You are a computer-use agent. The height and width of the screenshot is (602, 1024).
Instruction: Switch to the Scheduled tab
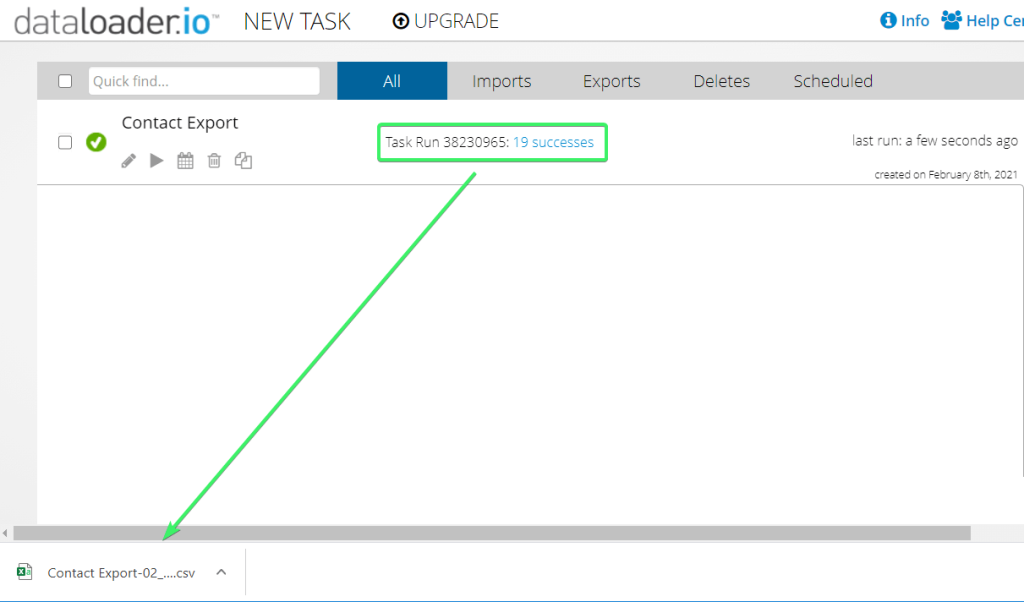coord(832,81)
